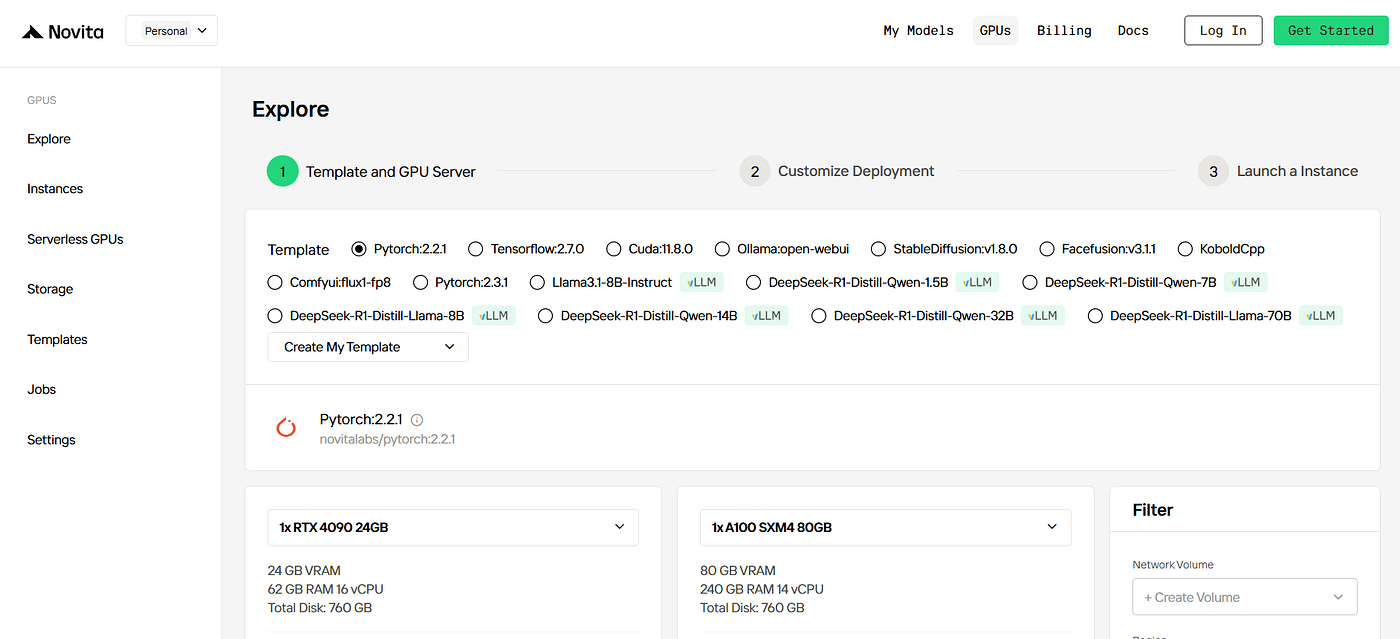Open the GPUs tab in the top navigation
Viewport: 1400px width, 639px height.
995,31
